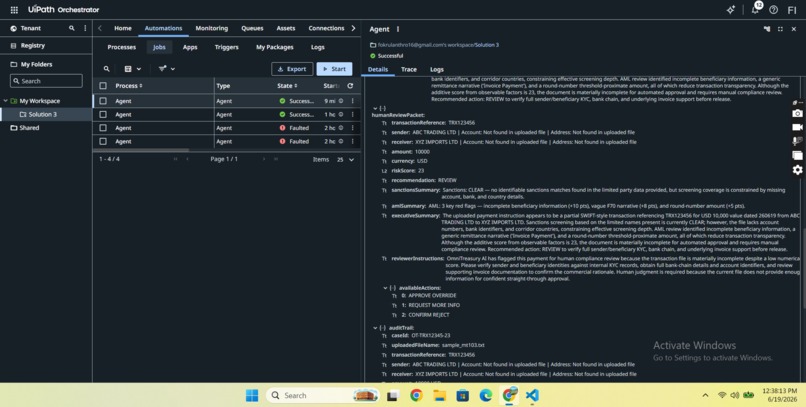
Task: Open the gallery icon in overlay toolbar
Action: click(797, 155)
